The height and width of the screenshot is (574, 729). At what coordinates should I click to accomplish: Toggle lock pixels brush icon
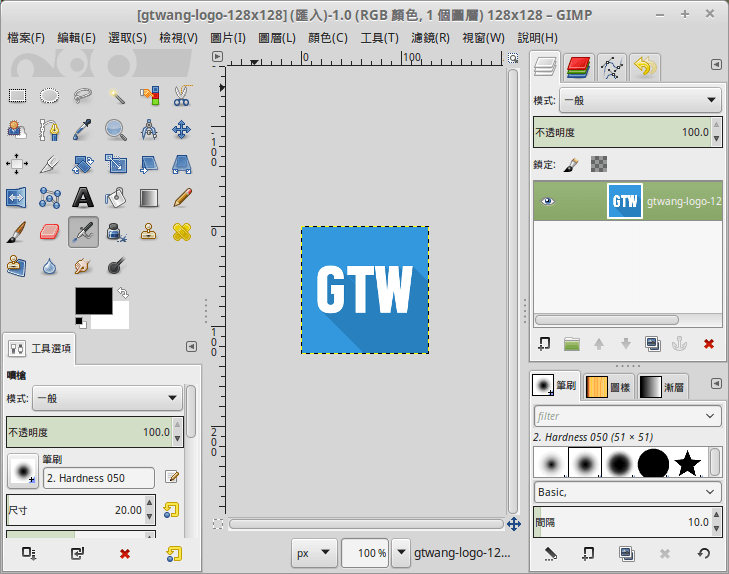coord(571,165)
